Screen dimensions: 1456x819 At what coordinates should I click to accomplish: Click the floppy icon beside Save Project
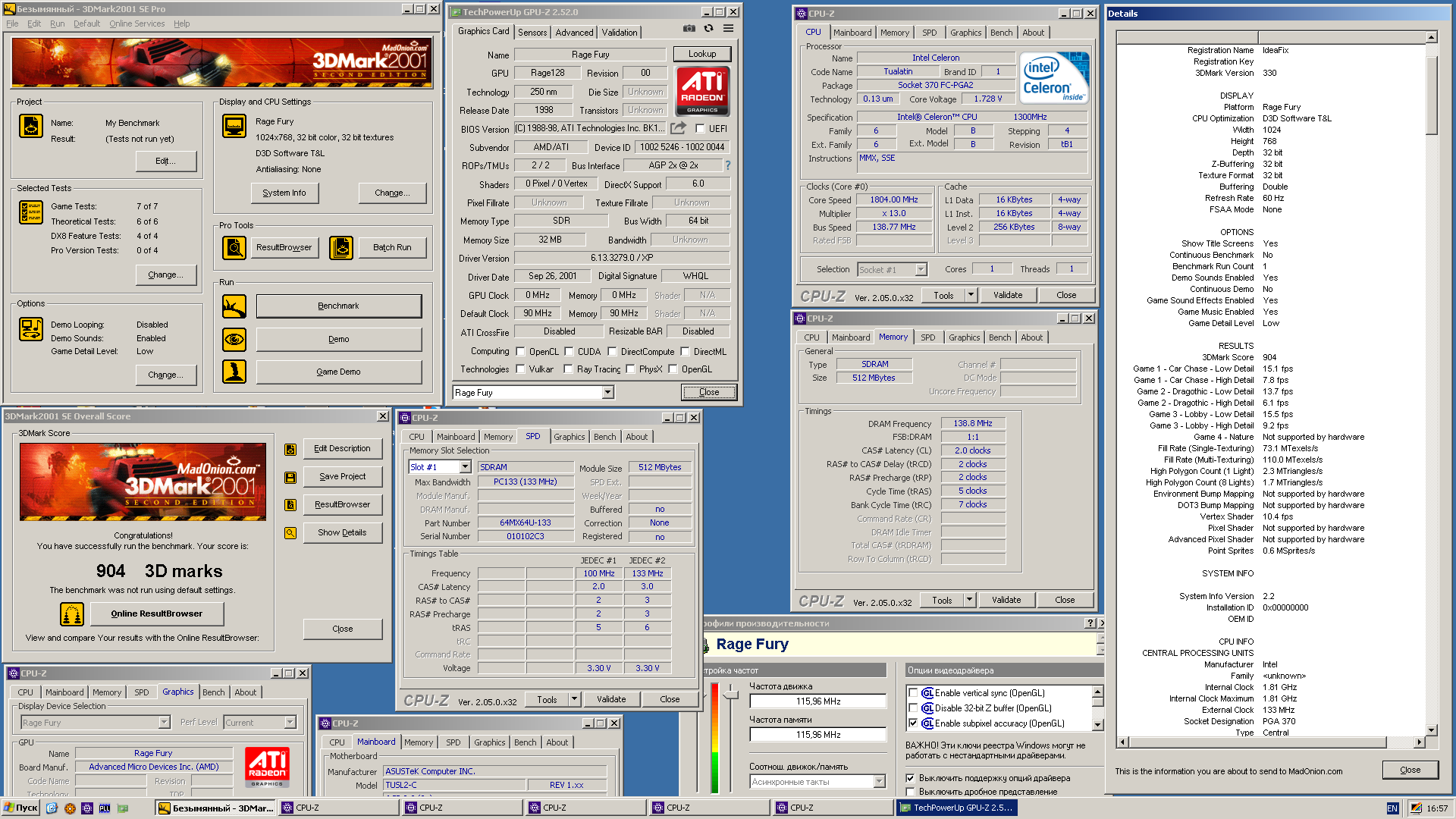(290, 478)
